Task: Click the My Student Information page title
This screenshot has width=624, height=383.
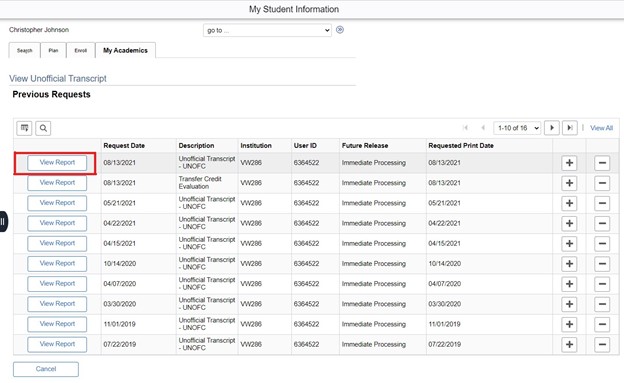Action: point(294,9)
